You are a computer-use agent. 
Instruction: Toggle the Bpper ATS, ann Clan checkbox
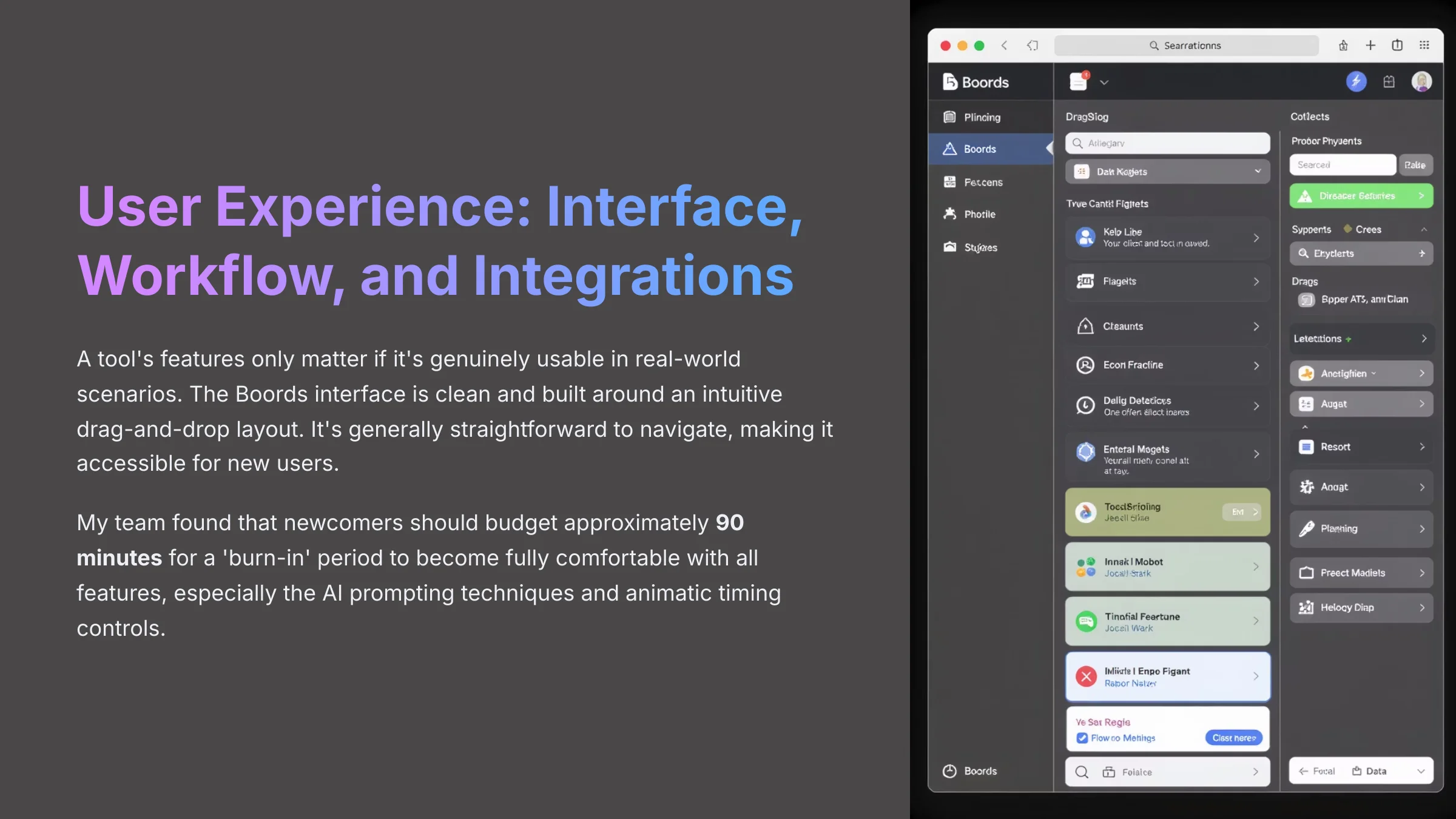pos(1306,300)
